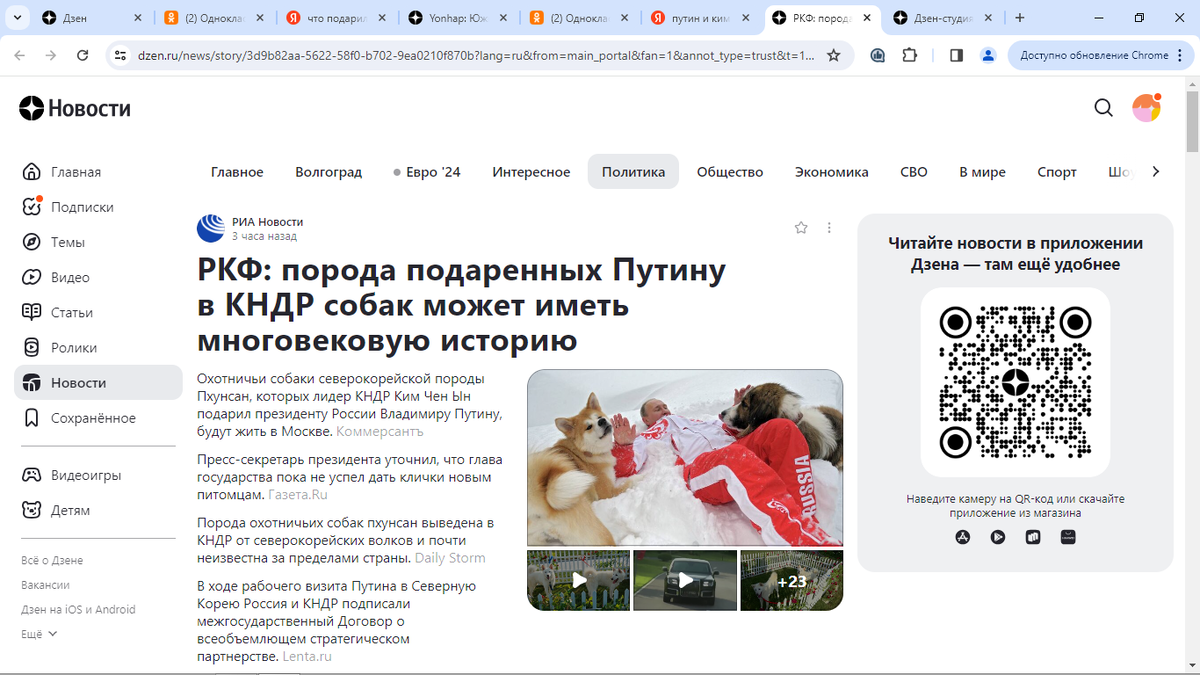Click the Daily Storm source link
1200x675 pixels.
pyautogui.click(x=450, y=558)
